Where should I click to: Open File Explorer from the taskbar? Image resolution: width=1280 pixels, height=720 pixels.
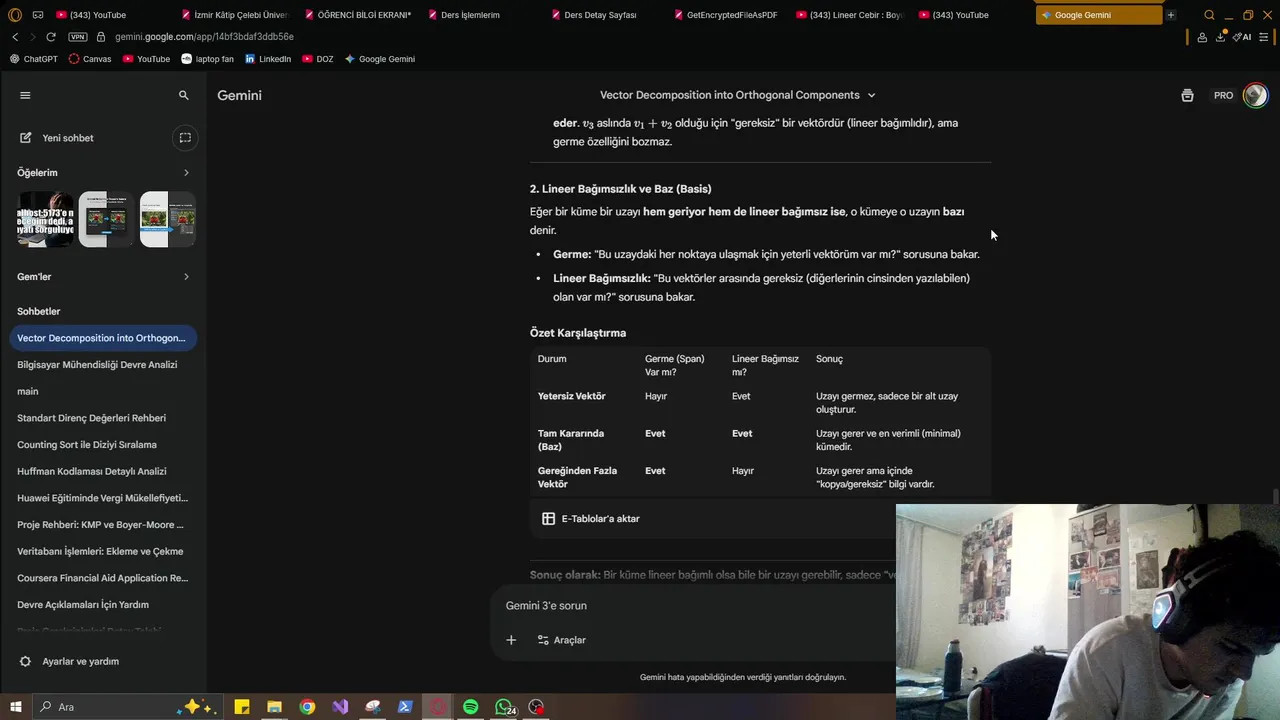pyautogui.click(x=274, y=707)
